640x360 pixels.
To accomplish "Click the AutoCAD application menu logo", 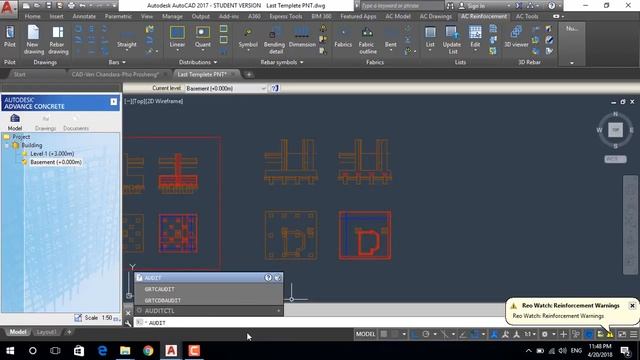I will point(8,7).
